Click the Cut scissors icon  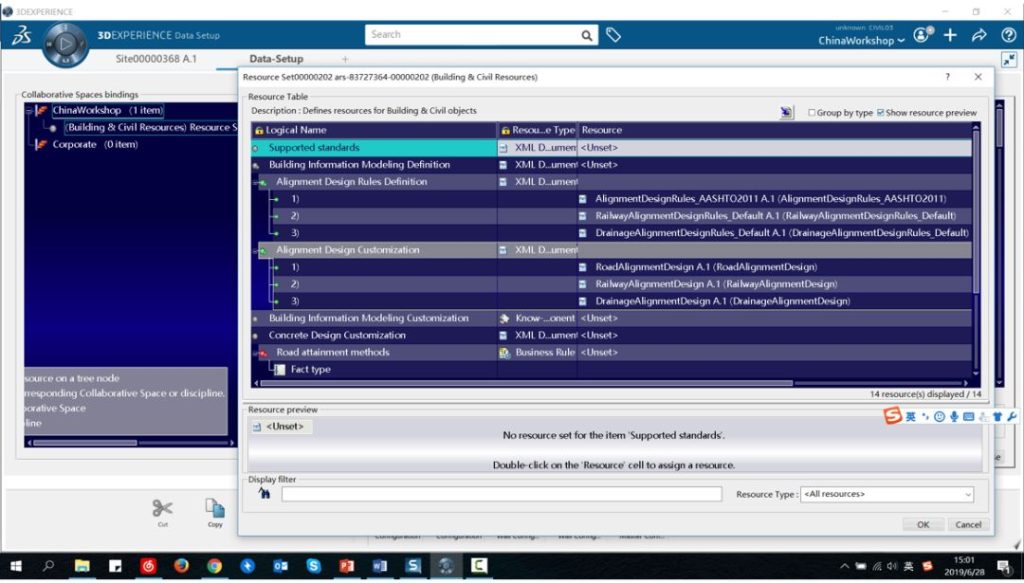[162, 509]
